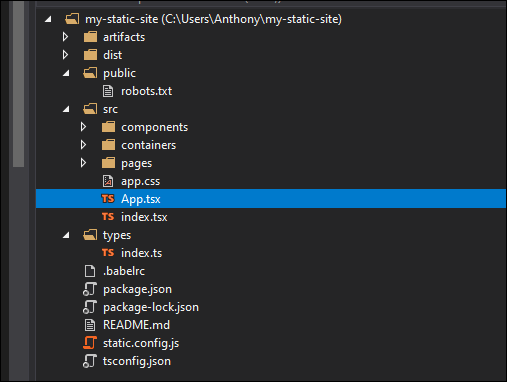Click the orange static.config.js script icon
The width and height of the screenshot is (507, 382).
[90, 343]
